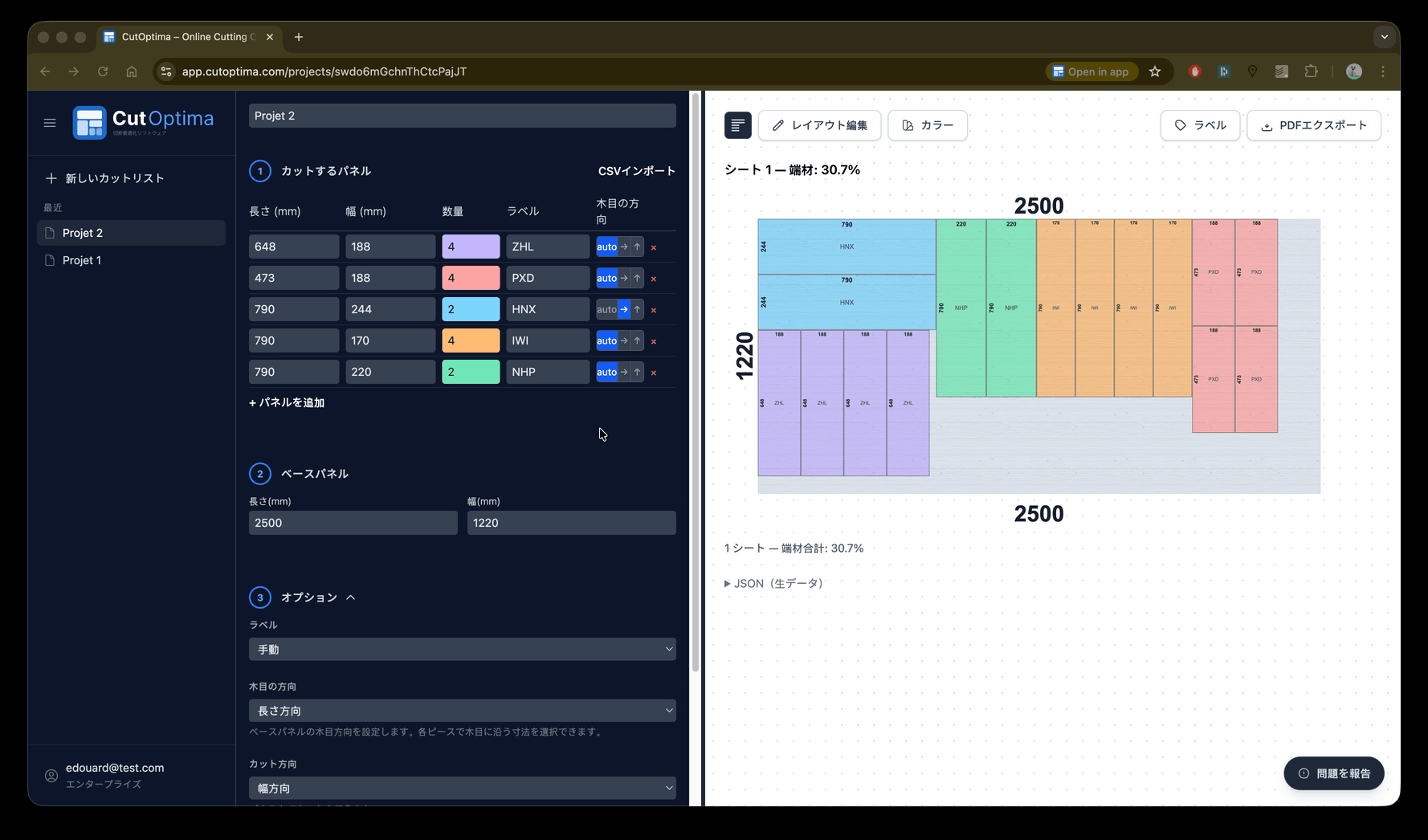
Task: Start PDFエクスポート via the download icon
Action: coord(1267,125)
